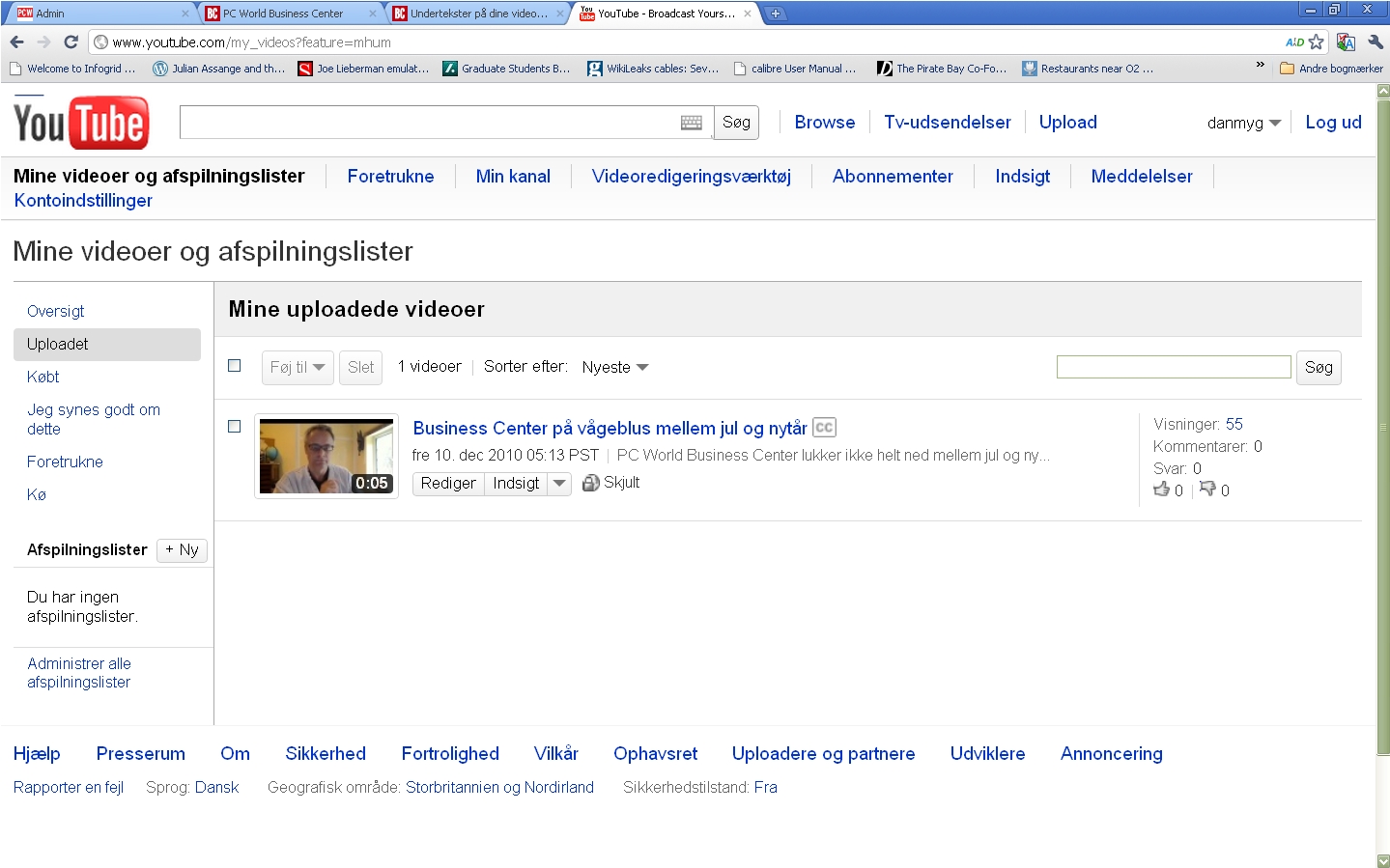The width and height of the screenshot is (1390, 868).
Task: Expand the Føj til dropdown
Action: pos(298,368)
